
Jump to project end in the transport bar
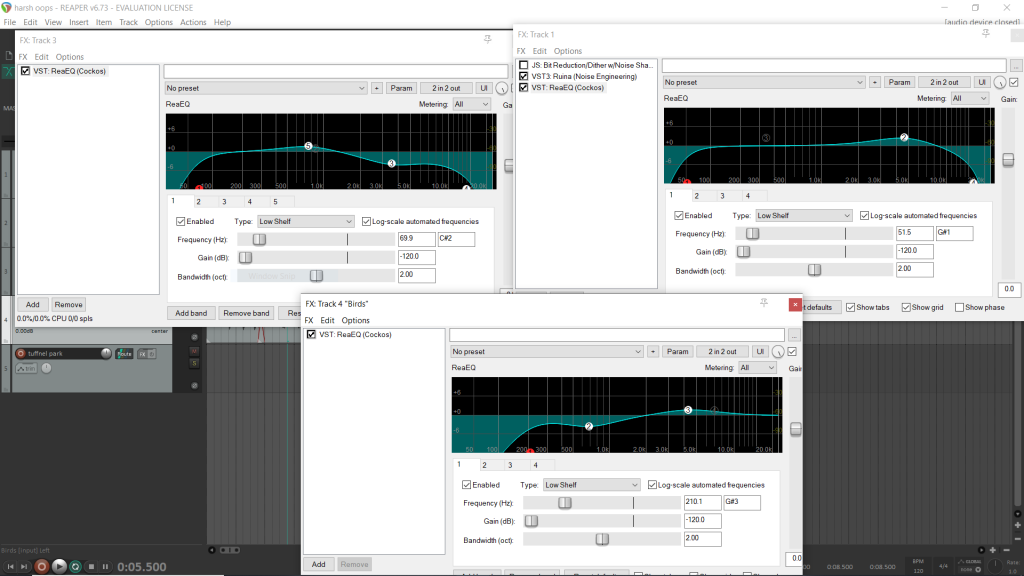click(x=24, y=566)
